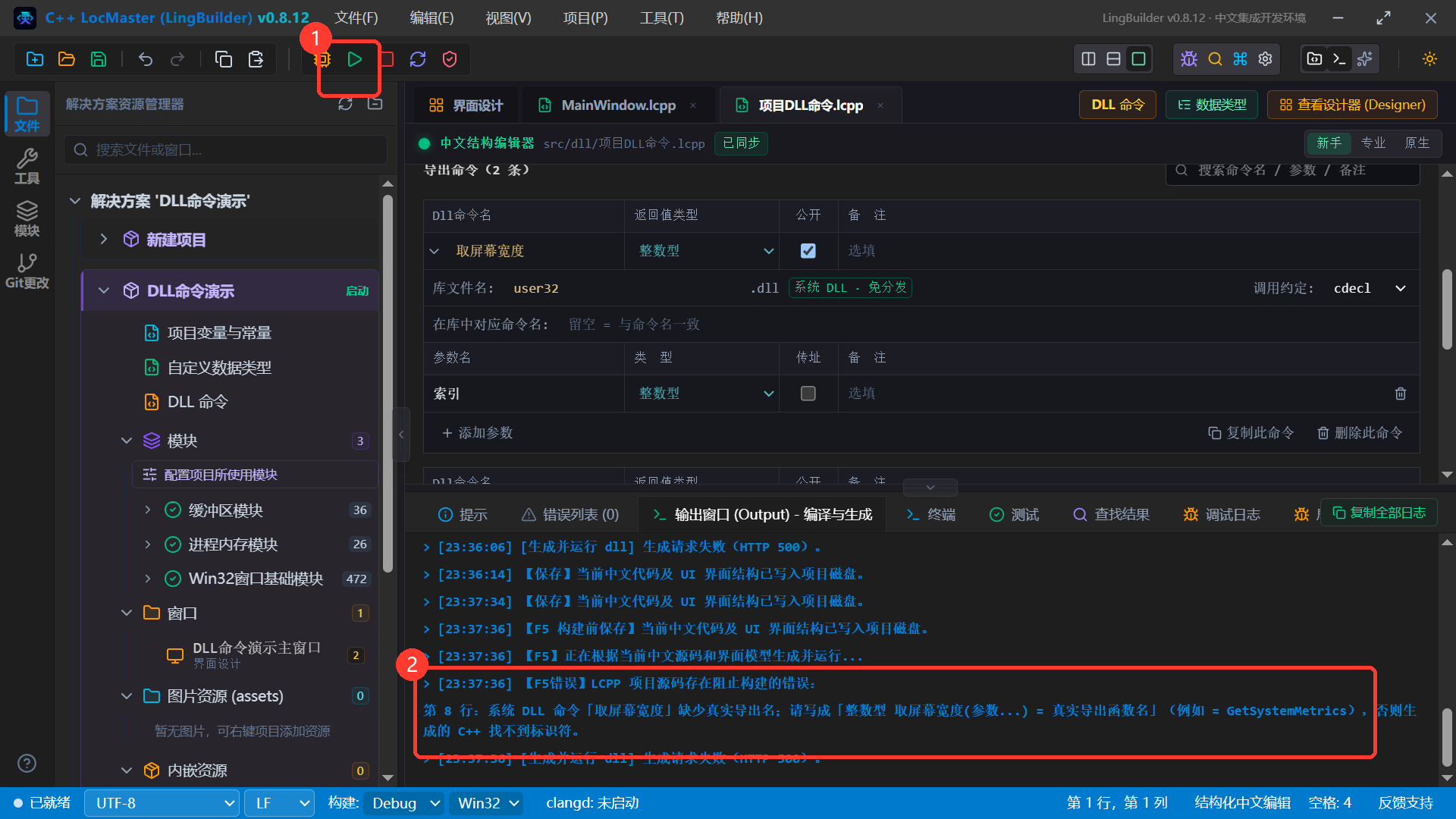Open the 工具(T) menu
This screenshot has width=1456, height=819.
(661, 17)
